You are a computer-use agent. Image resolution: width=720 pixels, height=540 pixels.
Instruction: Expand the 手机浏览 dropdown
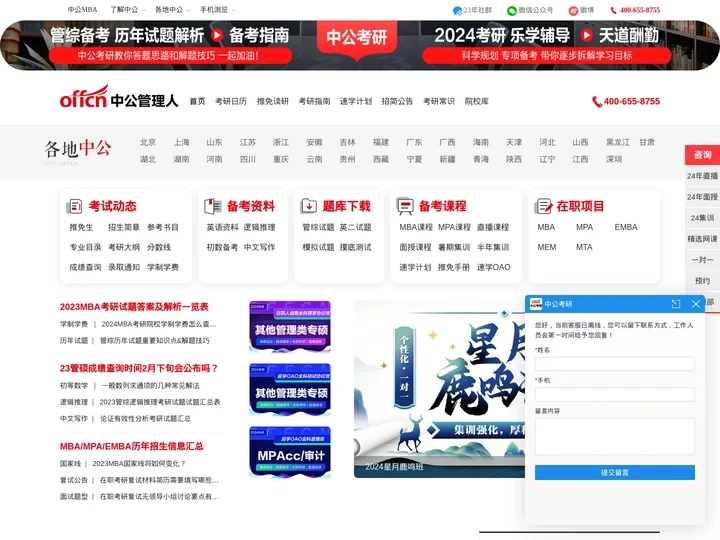(x=218, y=10)
